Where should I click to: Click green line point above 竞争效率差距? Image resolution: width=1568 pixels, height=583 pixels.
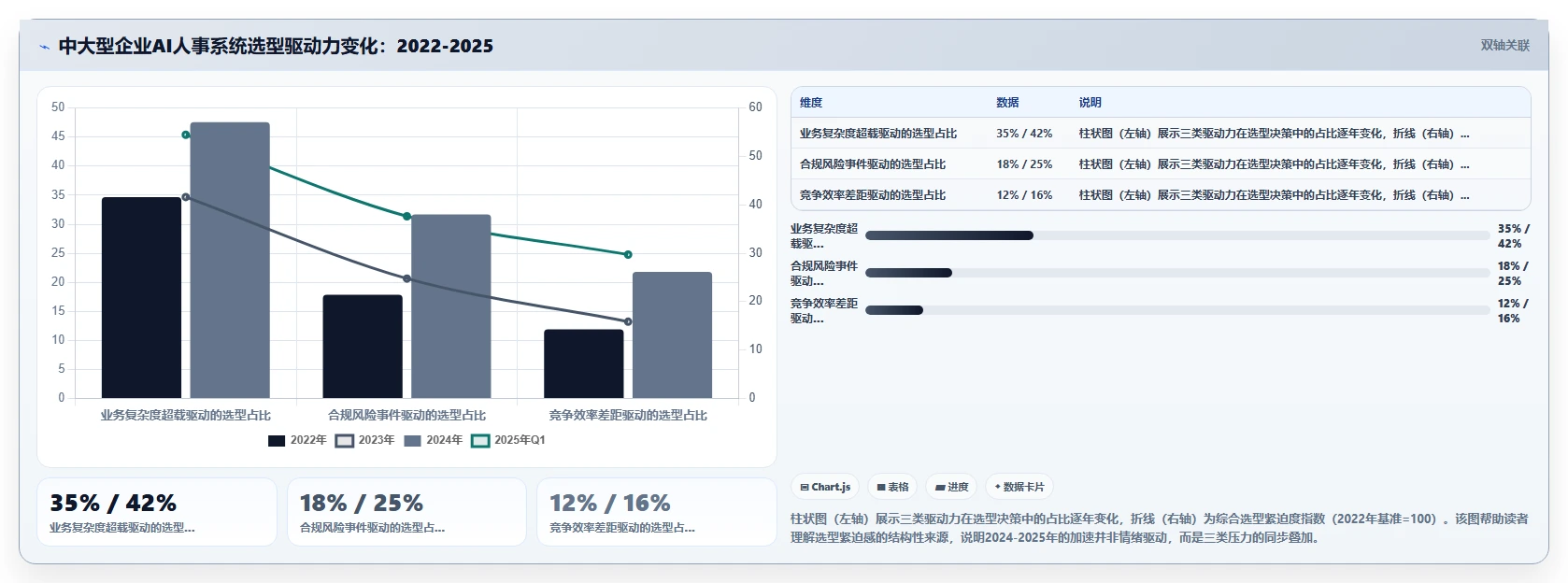pos(628,254)
